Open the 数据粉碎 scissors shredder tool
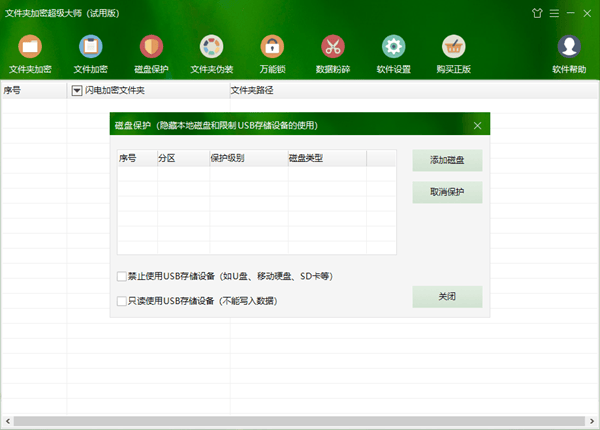 332,48
